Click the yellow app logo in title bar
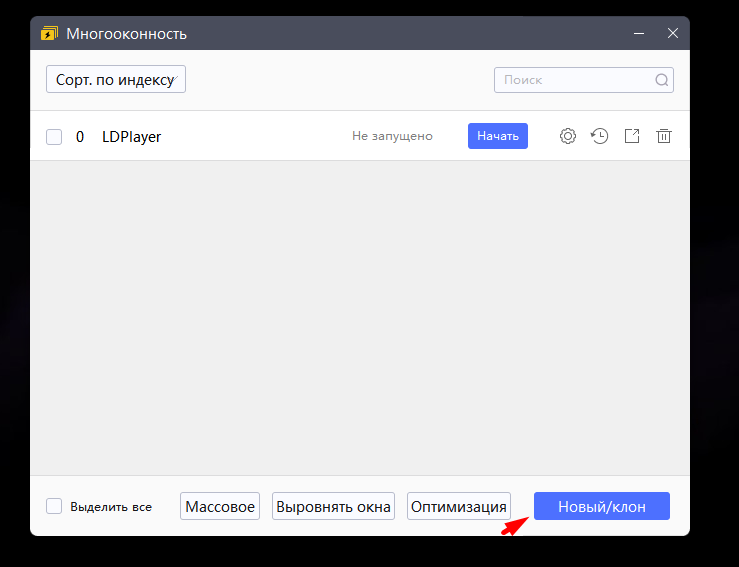739x567 pixels. click(x=49, y=34)
